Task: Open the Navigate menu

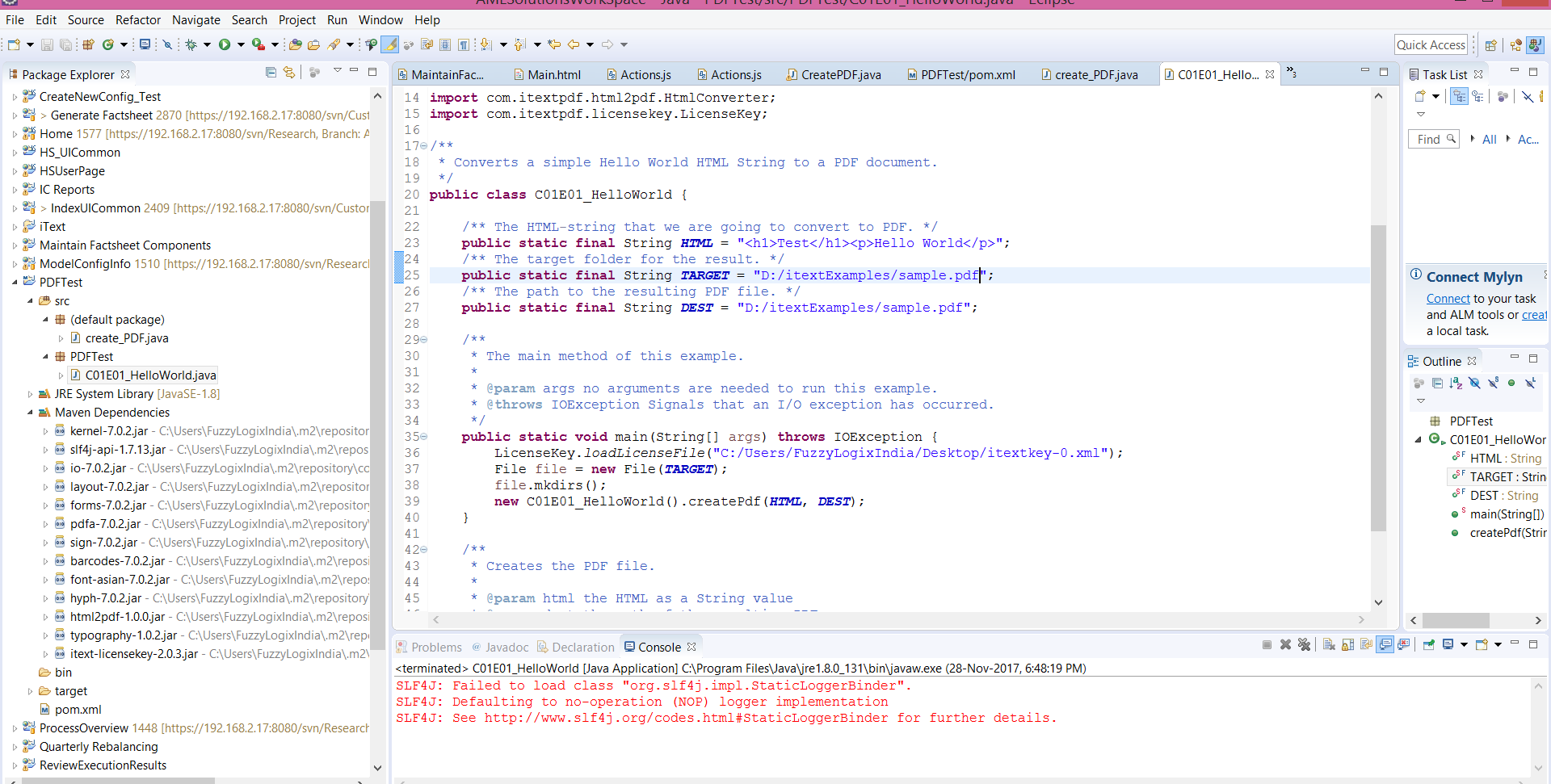Action: pos(196,19)
